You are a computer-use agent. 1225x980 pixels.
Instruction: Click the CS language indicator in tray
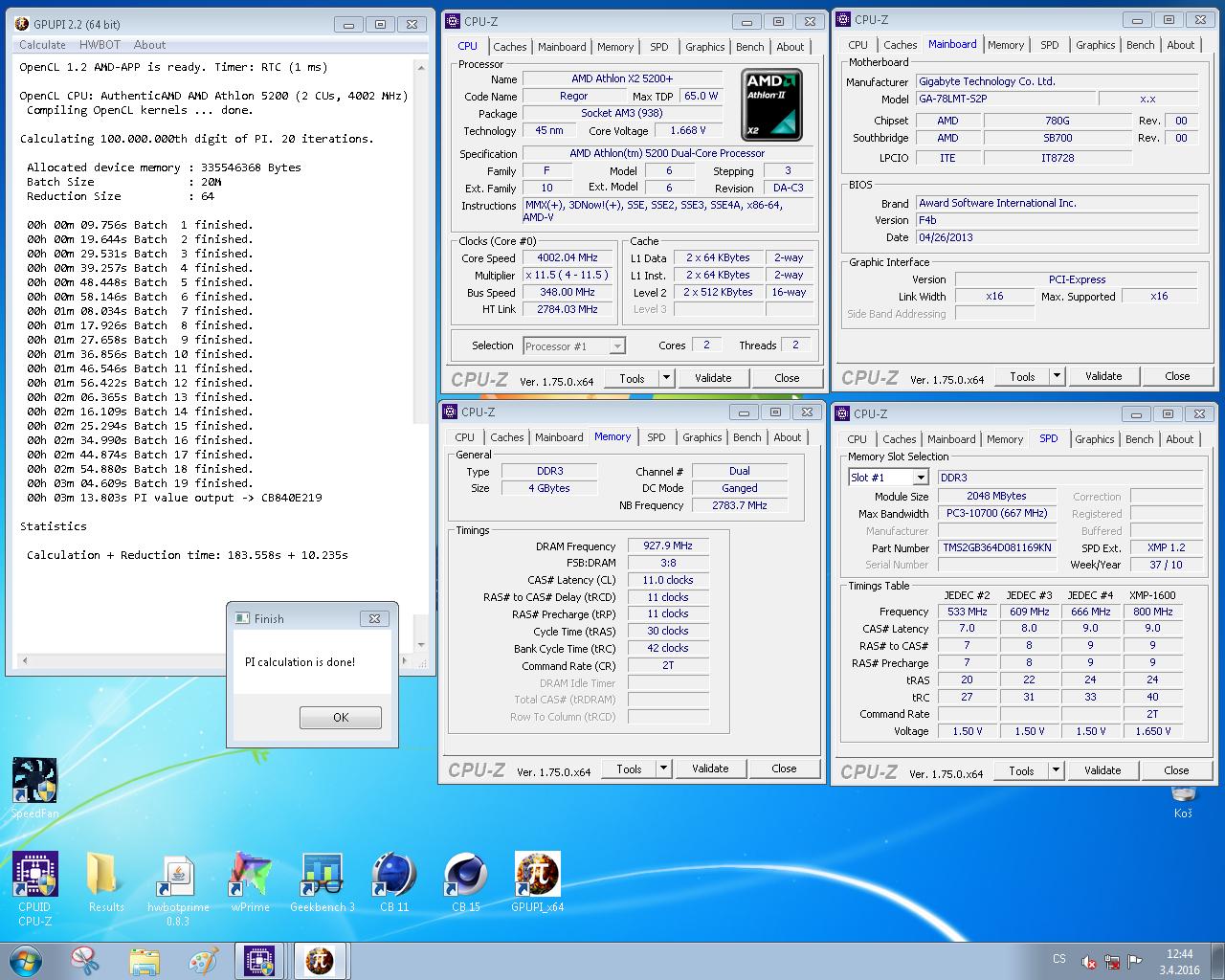pyautogui.click(x=1059, y=959)
